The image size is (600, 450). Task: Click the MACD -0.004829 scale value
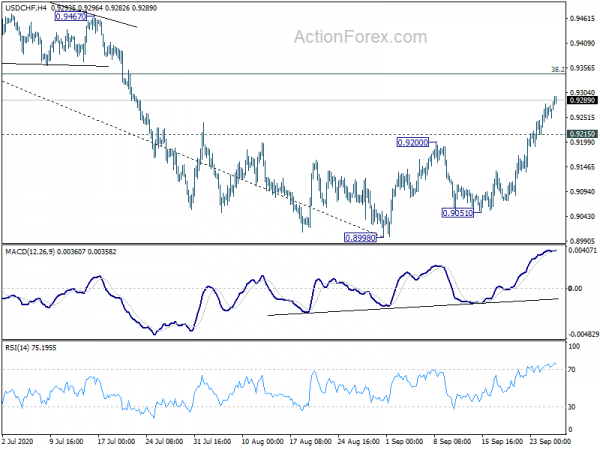pos(583,334)
